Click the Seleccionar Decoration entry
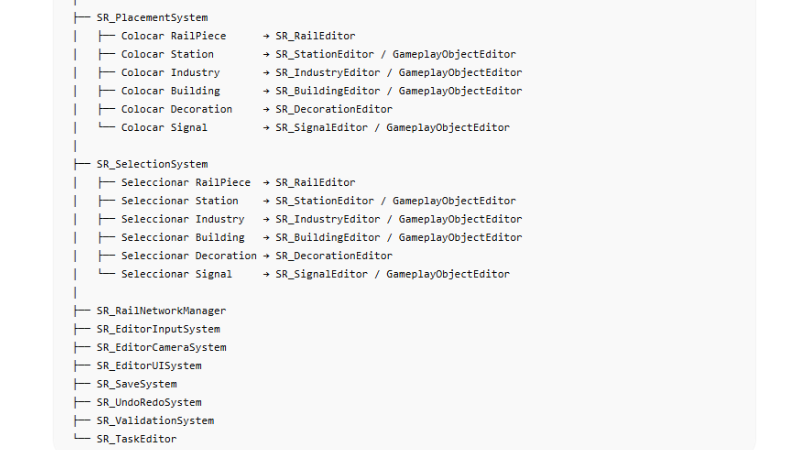This screenshot has height=450, width=800. click(189, 256)
